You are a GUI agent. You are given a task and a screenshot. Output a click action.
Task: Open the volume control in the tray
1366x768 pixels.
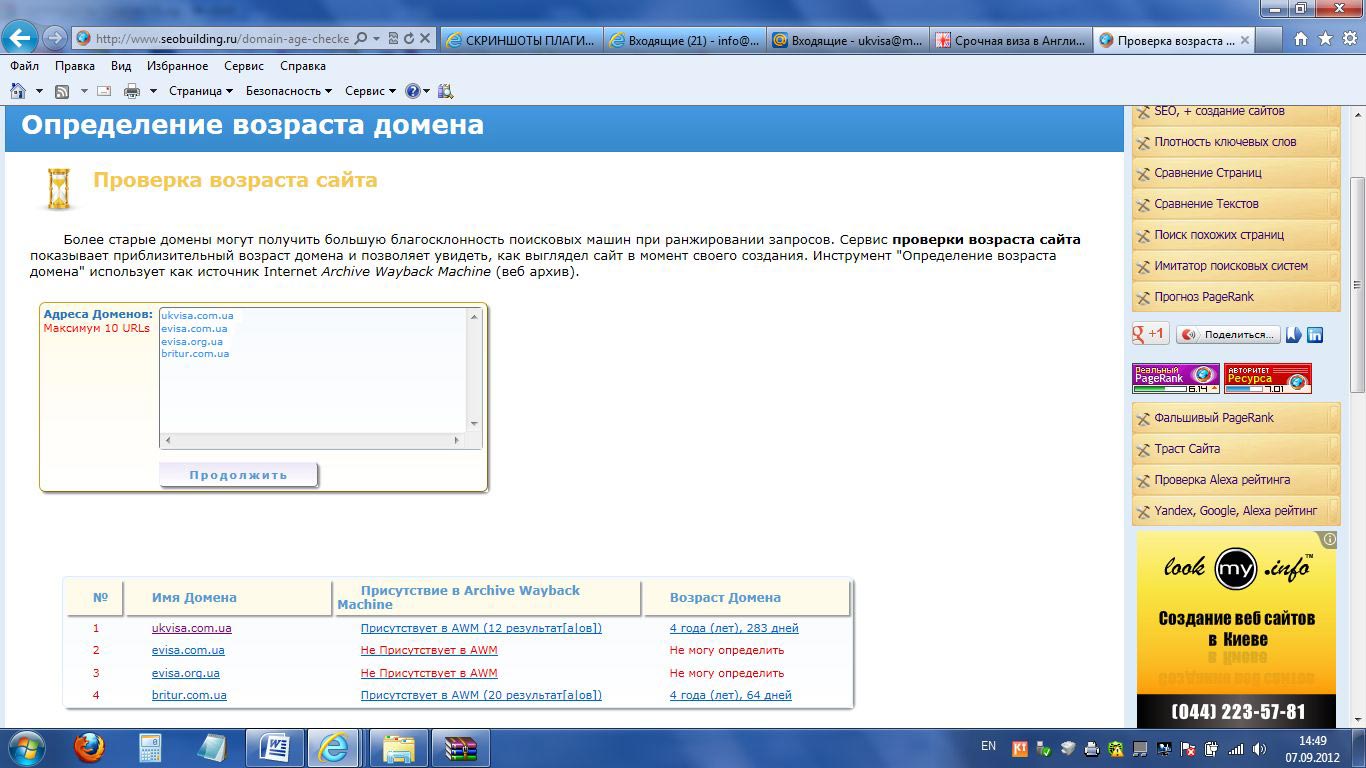pos(1258,750)
